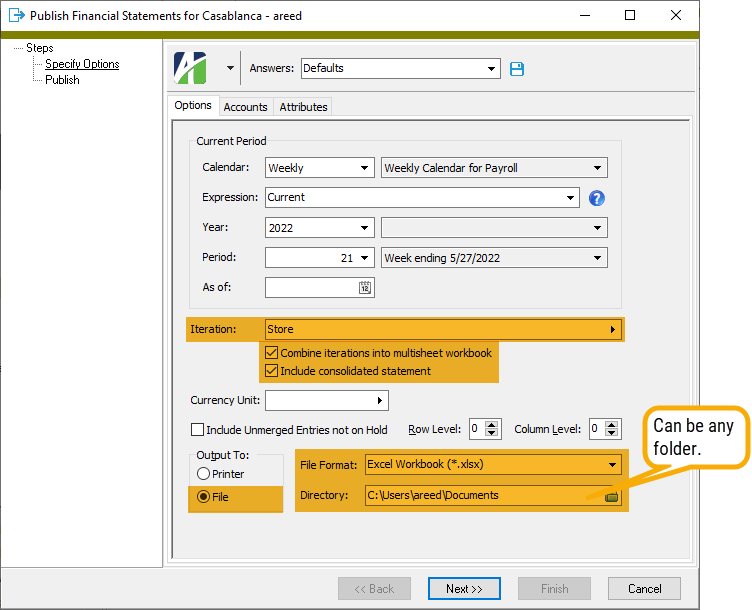Open dropdown arrow beside the logo
Viewport: 752px width, 610px height.
[230, 68]
